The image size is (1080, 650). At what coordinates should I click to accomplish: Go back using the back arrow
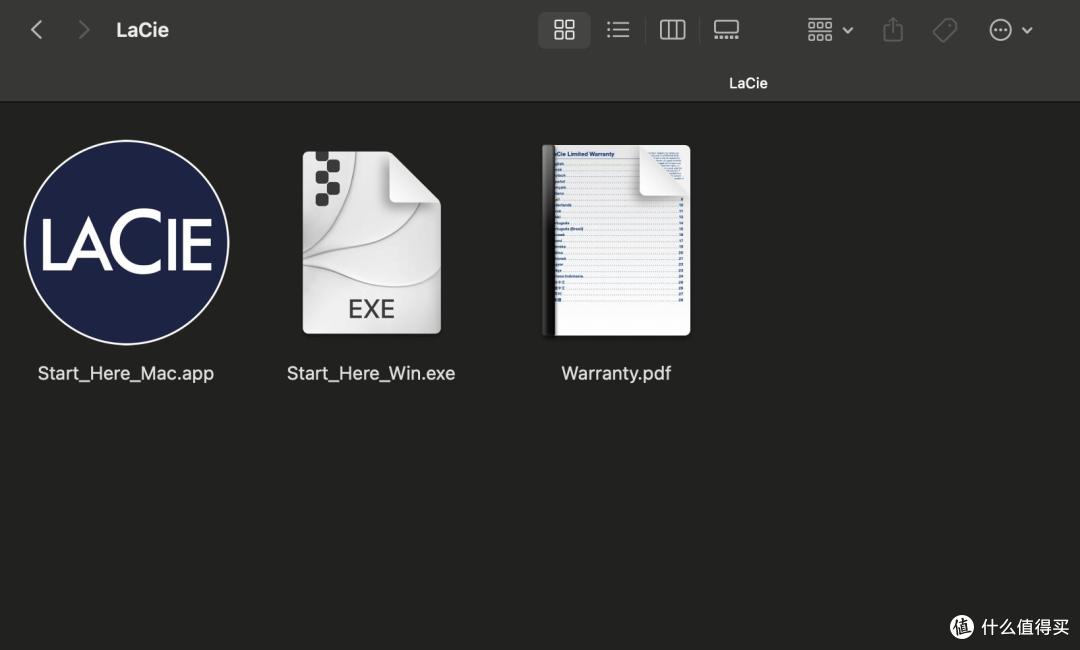[x=37, y=30]
